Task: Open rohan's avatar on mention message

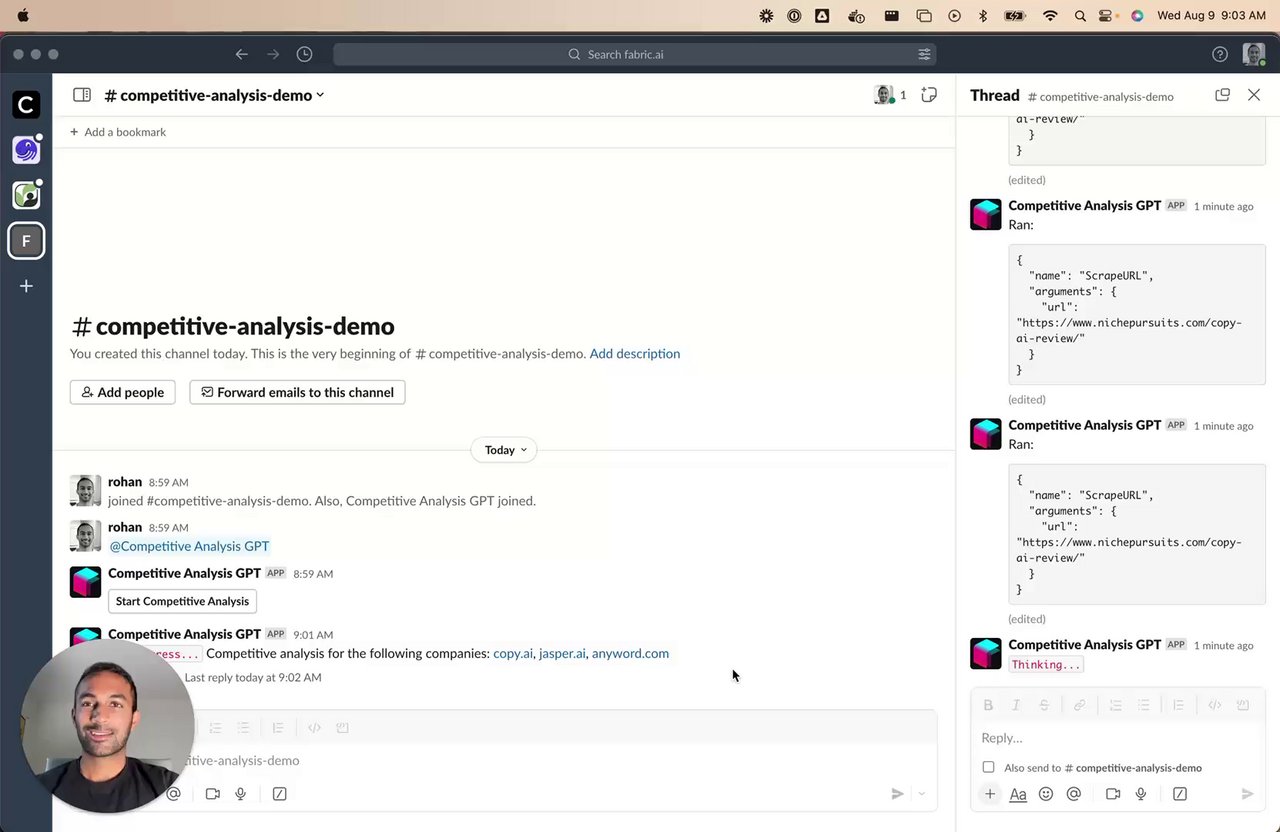Action: coord(85,536)
